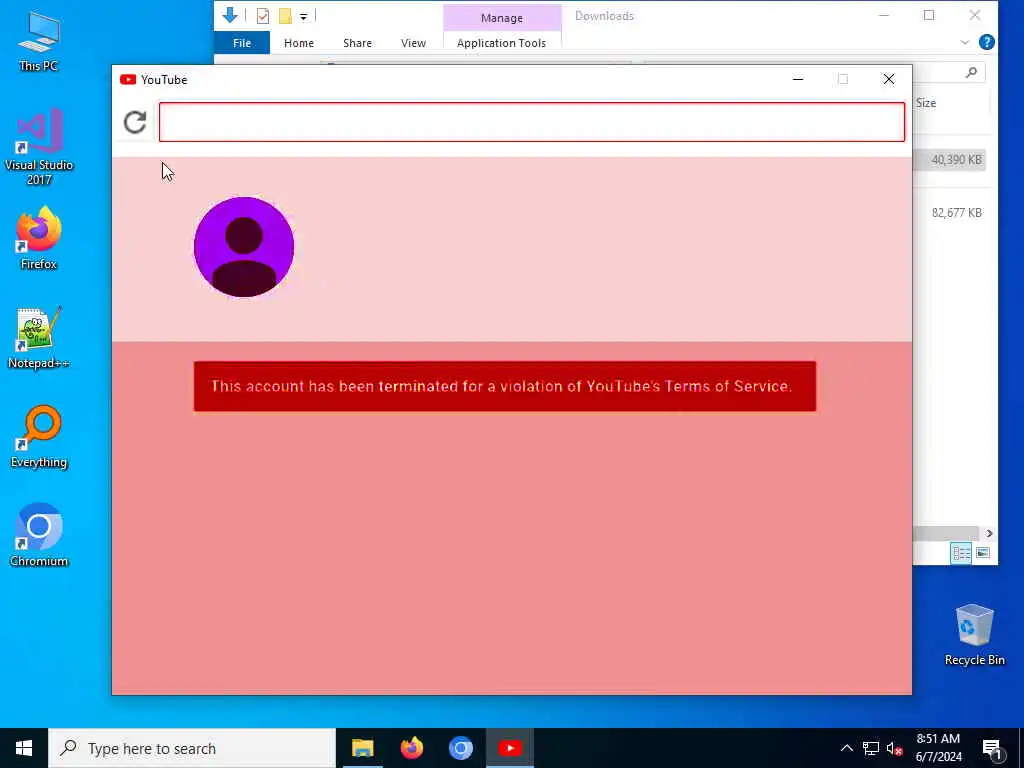1024x768 pixels.
Task: Click the YouTube taskbar icon
Action: pos(510,748)
